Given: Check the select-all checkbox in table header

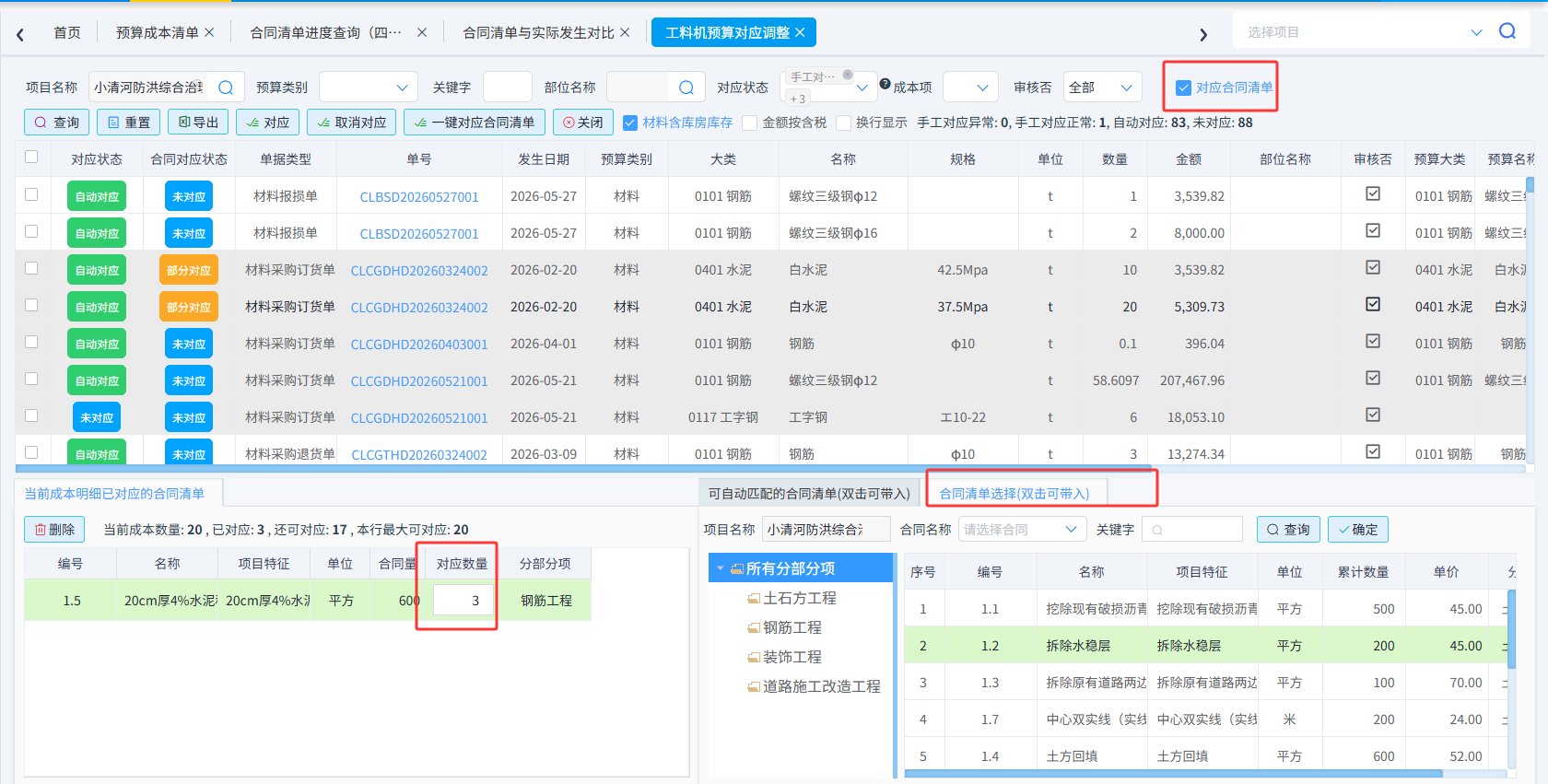Looking at the screenshot, I should click(31, 158).
